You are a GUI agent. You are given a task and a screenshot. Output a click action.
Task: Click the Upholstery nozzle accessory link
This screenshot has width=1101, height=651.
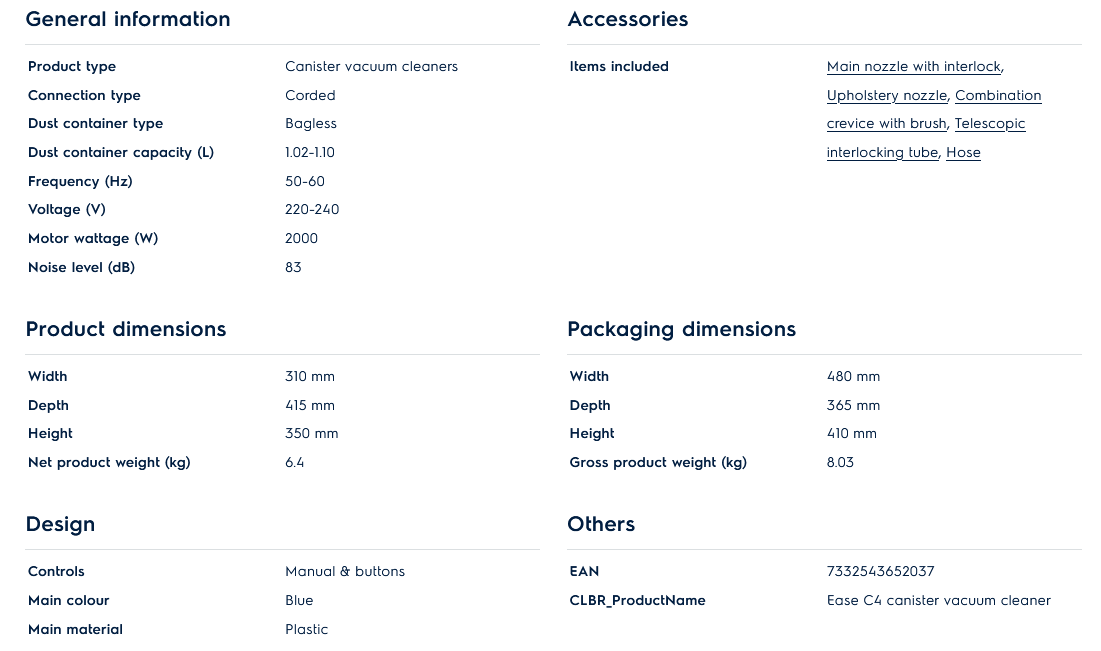[x=886, y=96]
